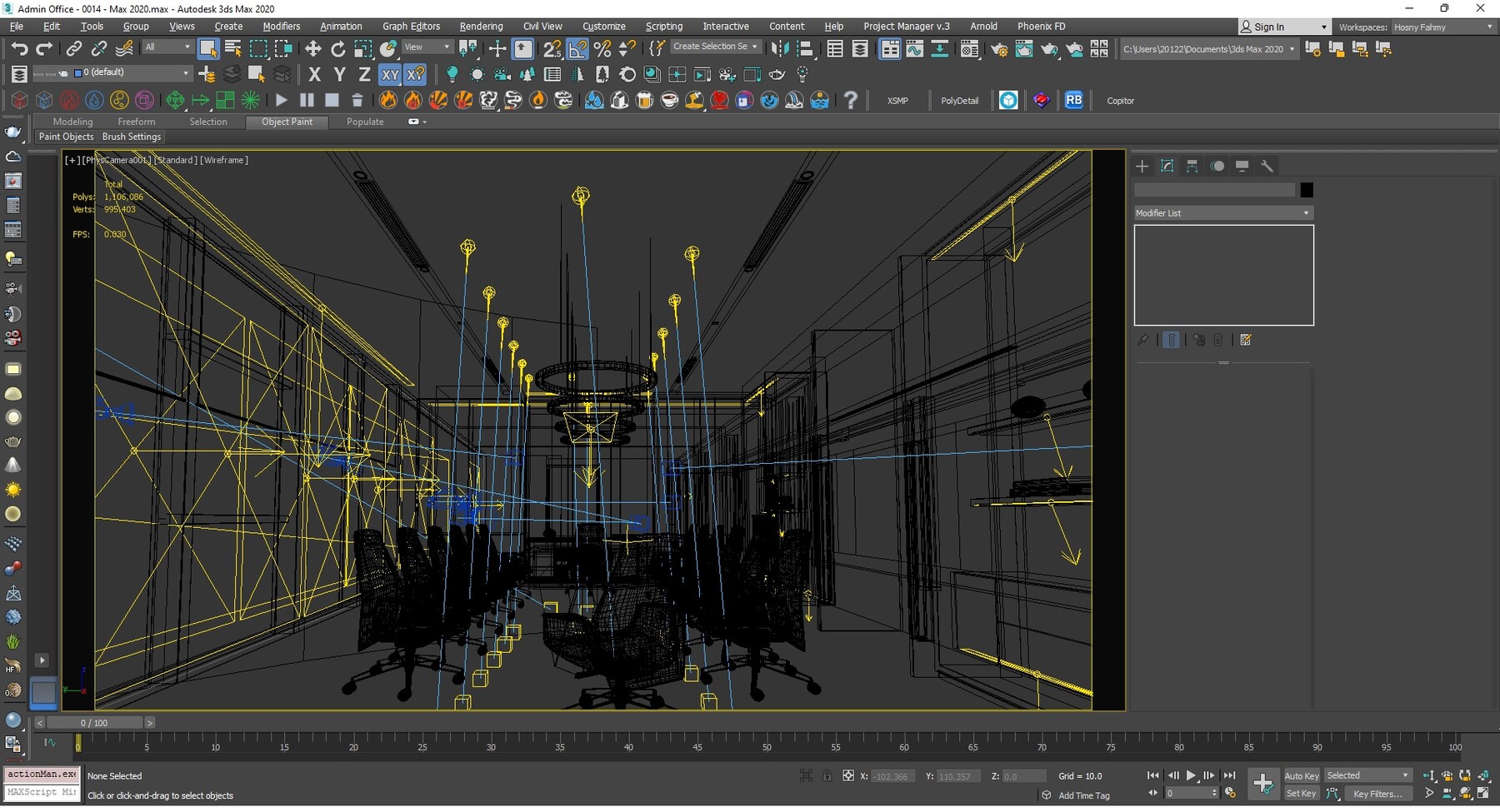Toggle the XY axis constraint
Screen dimensions: 1500x812
pos(390,75)
